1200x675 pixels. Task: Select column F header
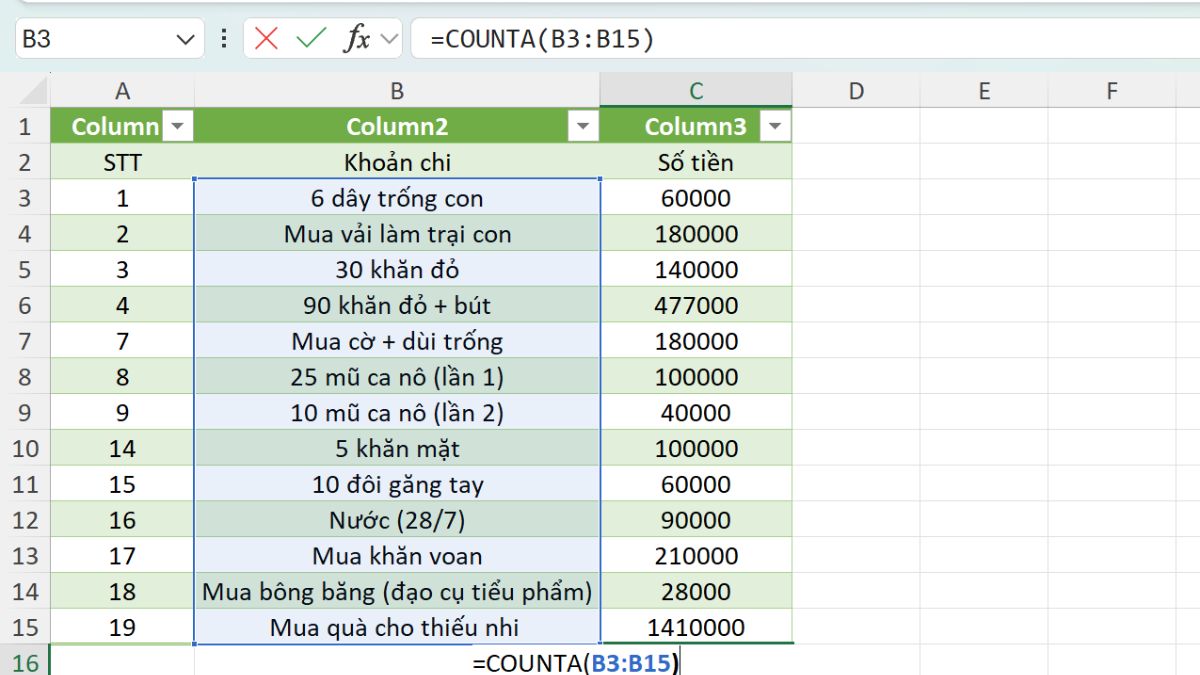(1112, 91)
